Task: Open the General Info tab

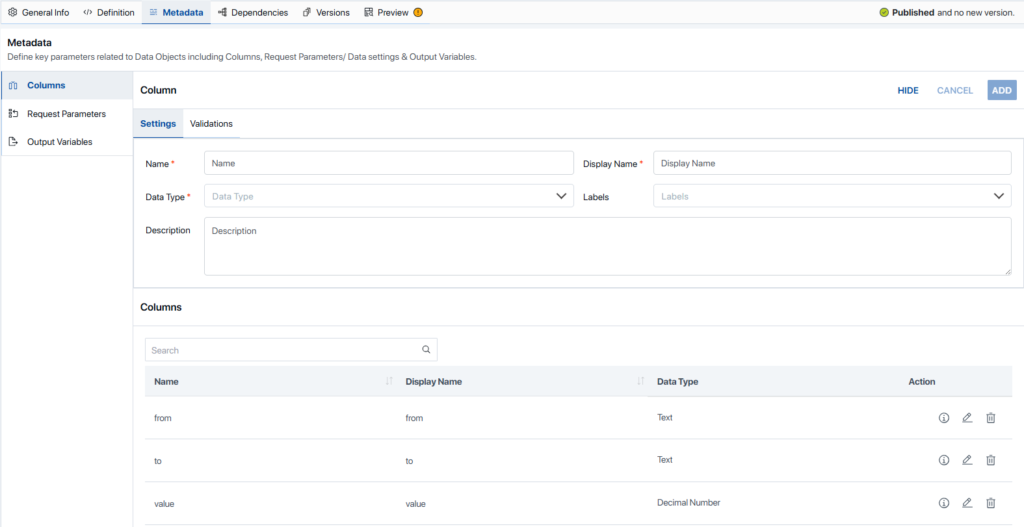Action: [39, 12]
